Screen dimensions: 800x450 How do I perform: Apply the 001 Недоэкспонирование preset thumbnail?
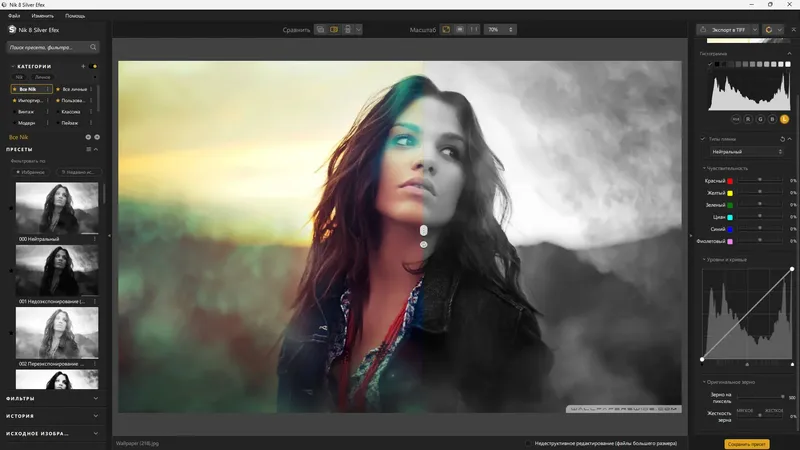click(57, 270)
